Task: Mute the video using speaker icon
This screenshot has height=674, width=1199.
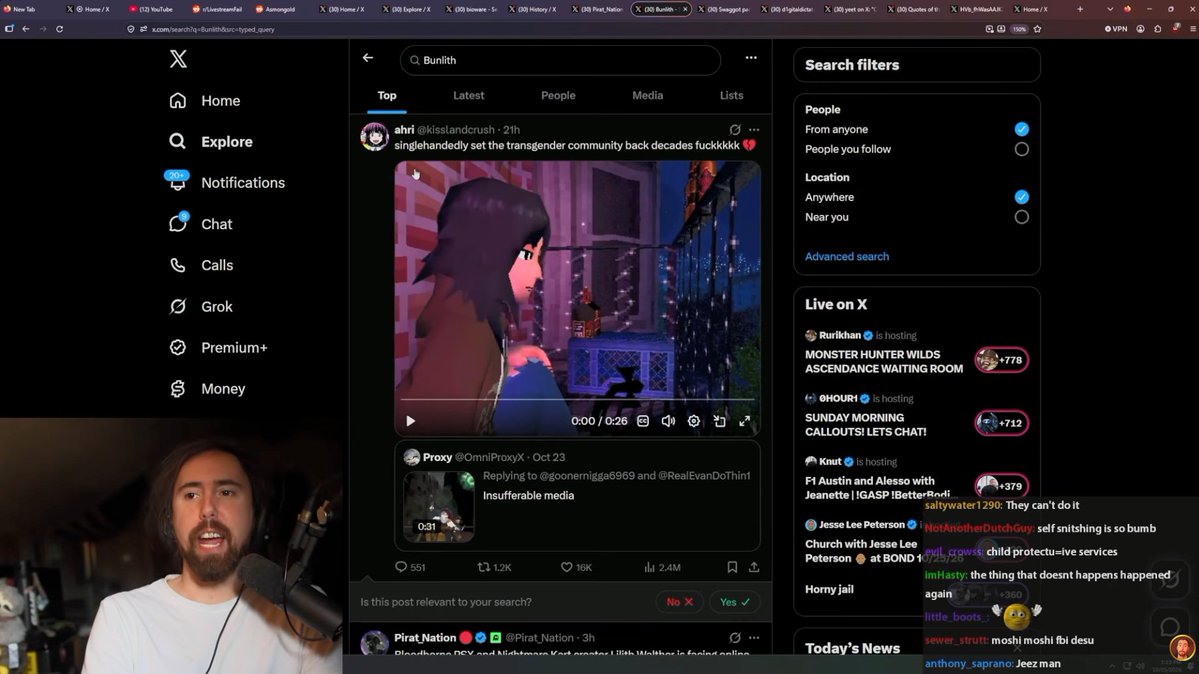Action: (668, 421)
